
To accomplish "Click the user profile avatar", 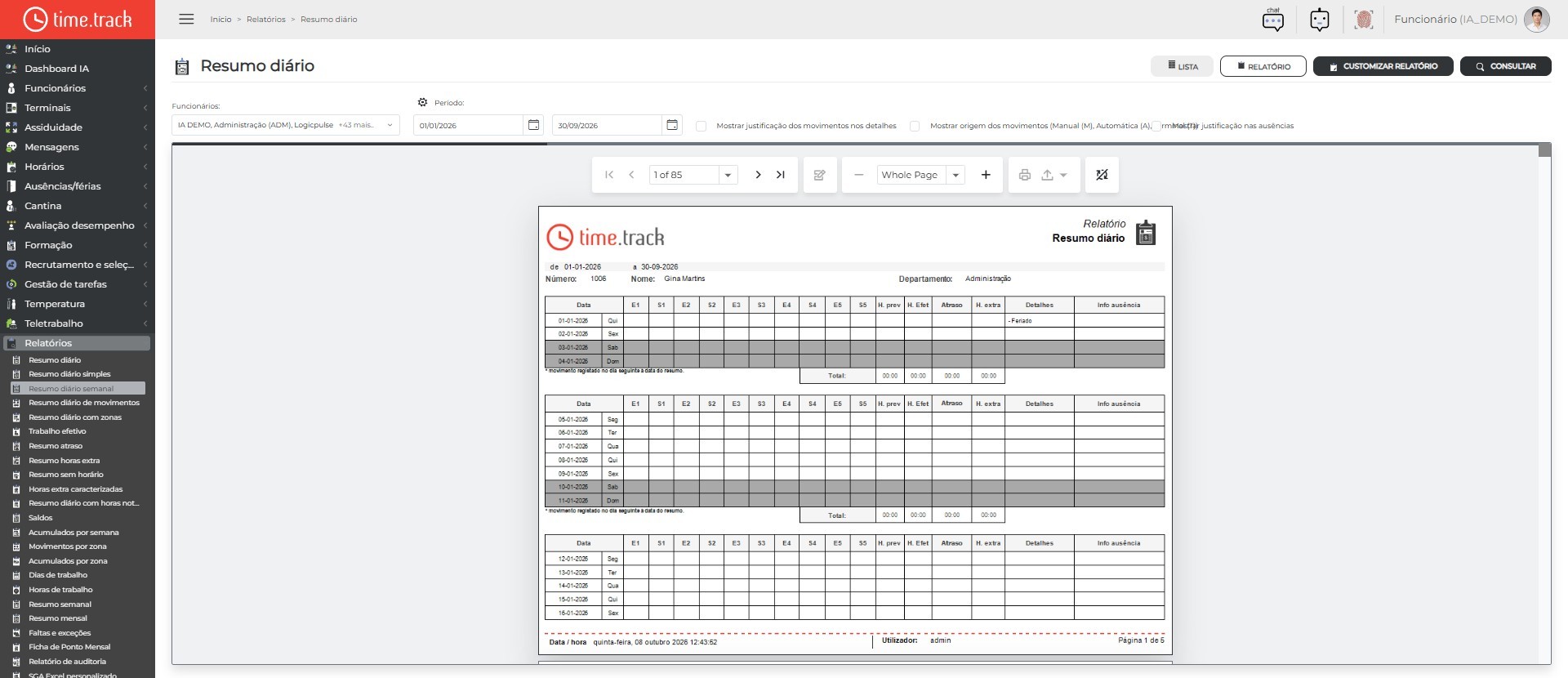I will click(1536, 20).
